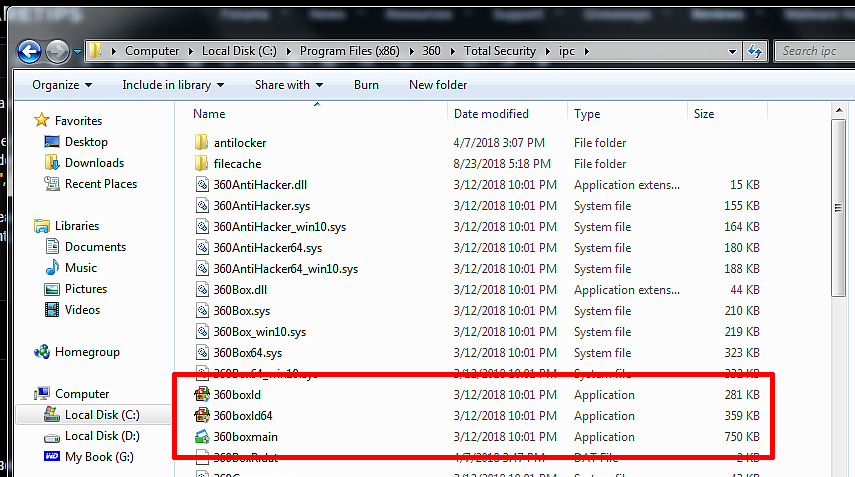This screenshot has width=855, height=477.
Task: Select the filecache folder icon
Action: point(201,163)
